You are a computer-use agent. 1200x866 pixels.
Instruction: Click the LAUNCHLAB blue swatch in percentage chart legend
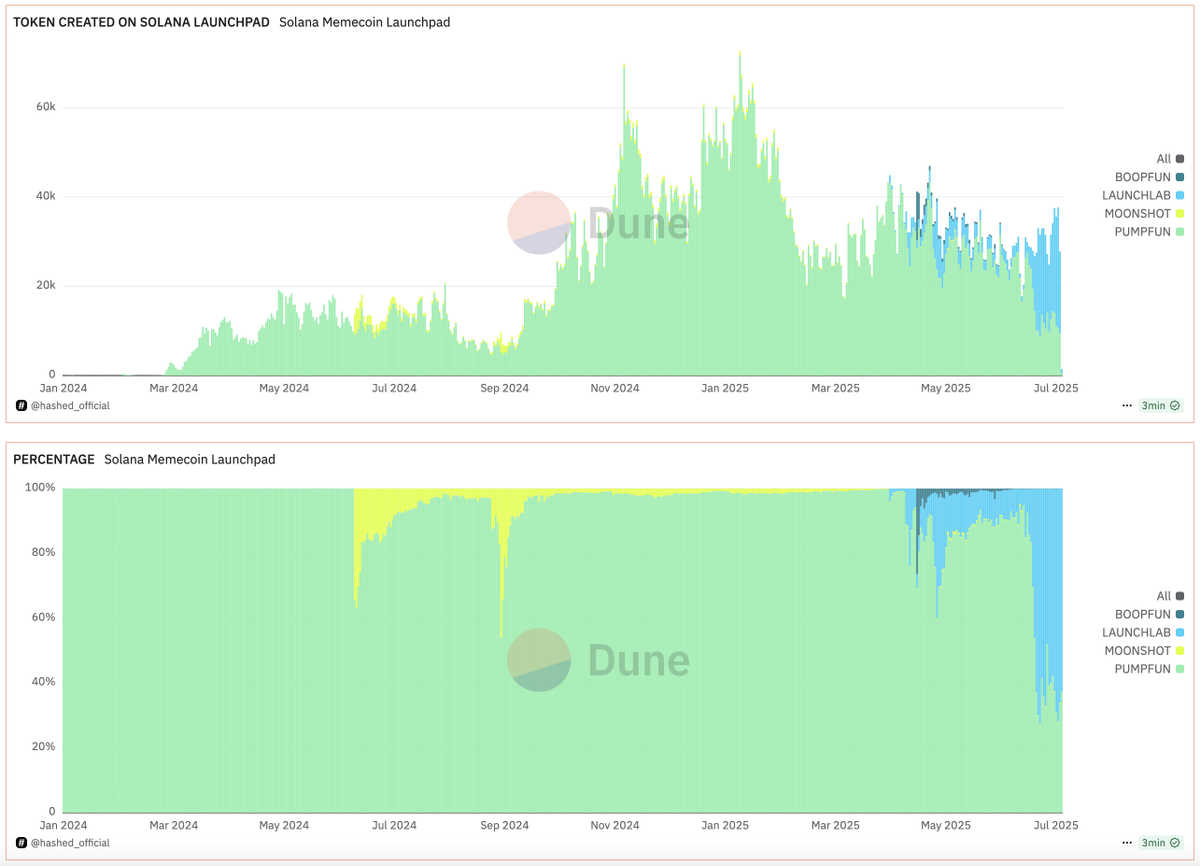click(x=1181, y=632)
